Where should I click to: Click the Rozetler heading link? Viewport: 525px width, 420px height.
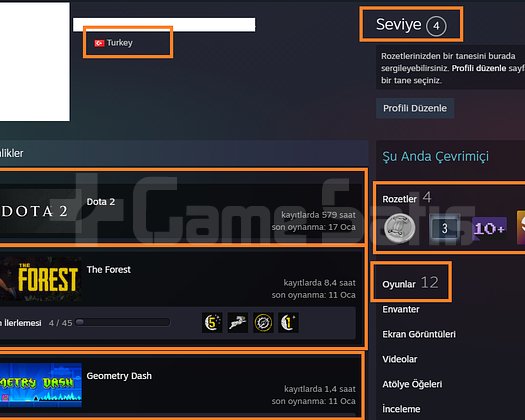point(399,199)
